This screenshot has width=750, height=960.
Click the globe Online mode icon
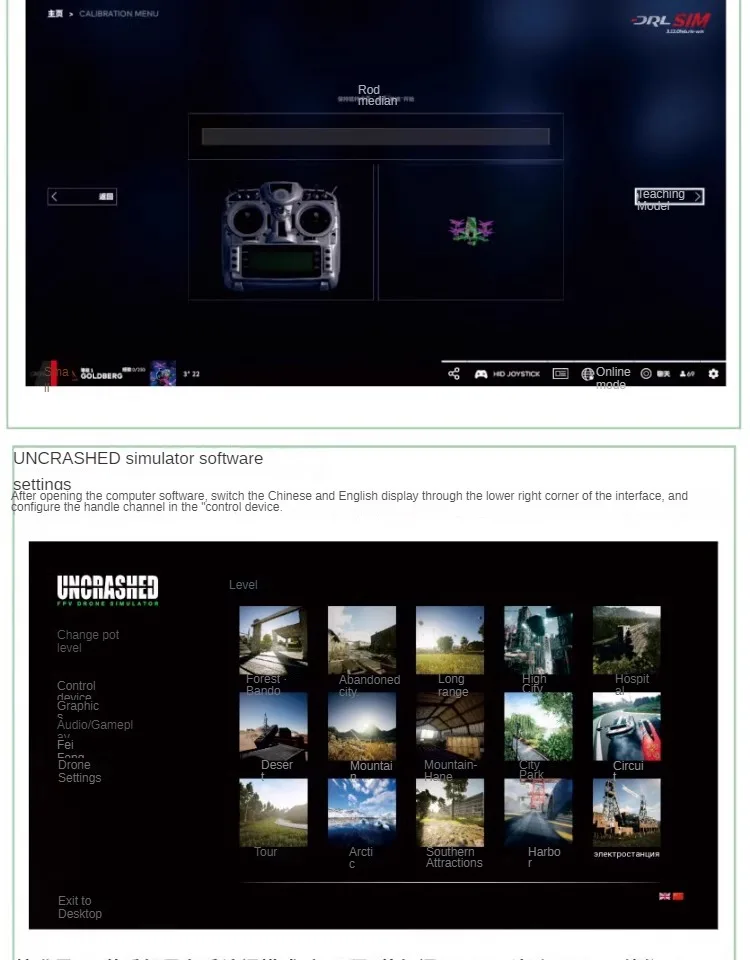coord(588,373)
